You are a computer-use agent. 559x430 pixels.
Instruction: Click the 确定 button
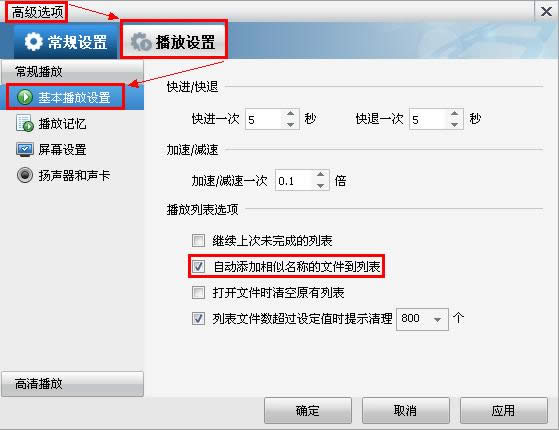pyautogui.click(x=308, y=411)
